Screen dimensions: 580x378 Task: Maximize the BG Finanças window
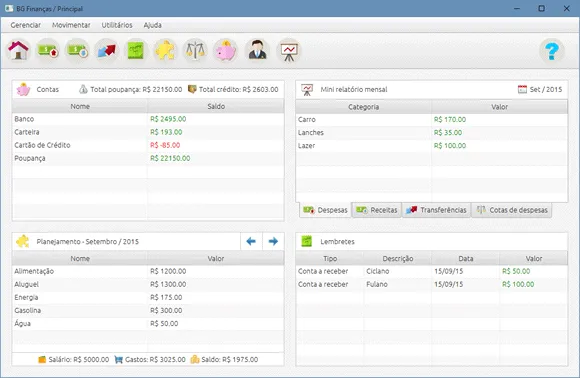(541, 8)
